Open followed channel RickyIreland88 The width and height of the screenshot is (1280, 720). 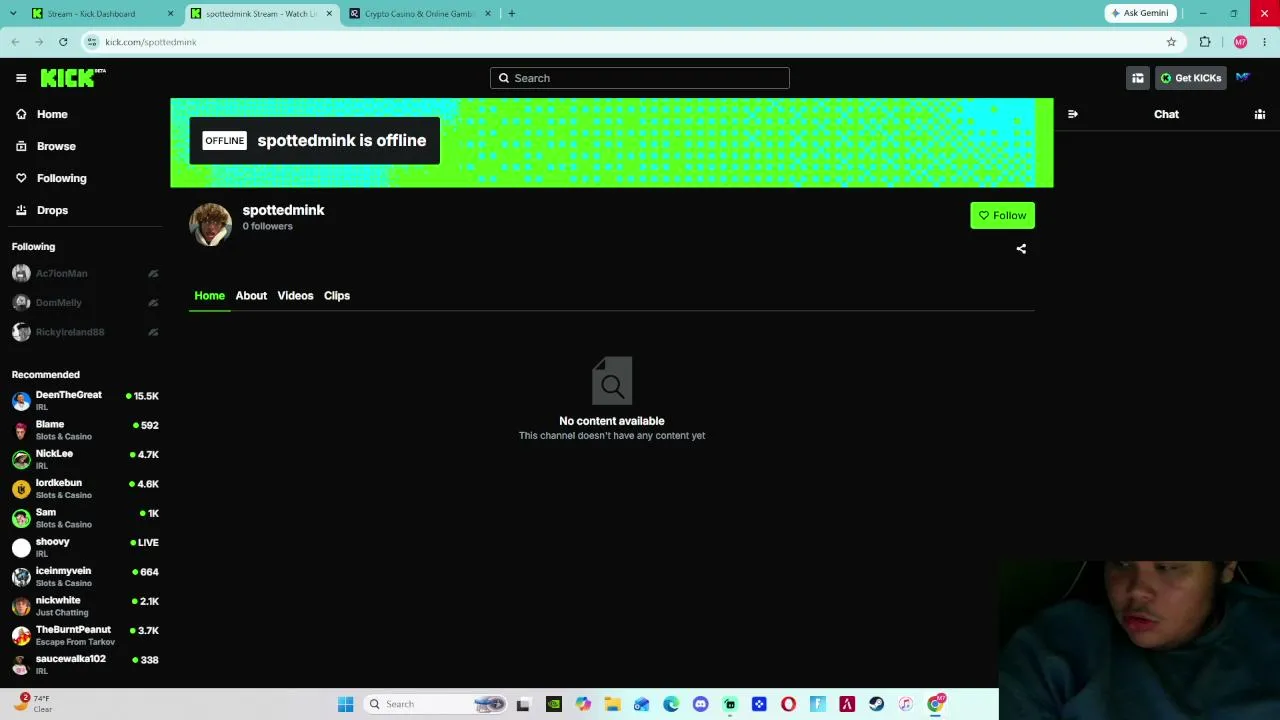pyautogui.click(x=85, y=332)
